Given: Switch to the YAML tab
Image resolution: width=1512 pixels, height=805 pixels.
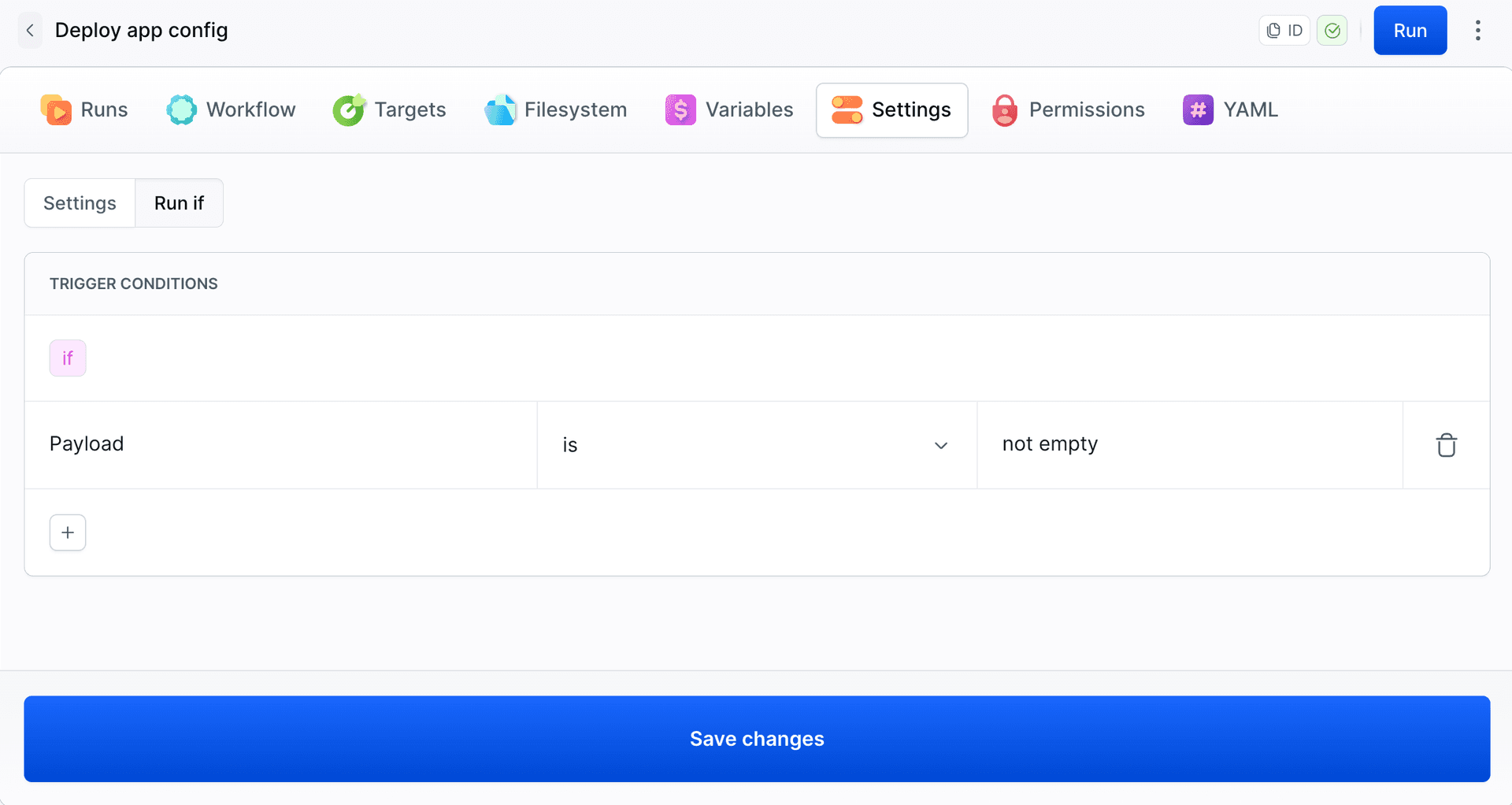Looking at the screenshot, I should click(1231, 109).
